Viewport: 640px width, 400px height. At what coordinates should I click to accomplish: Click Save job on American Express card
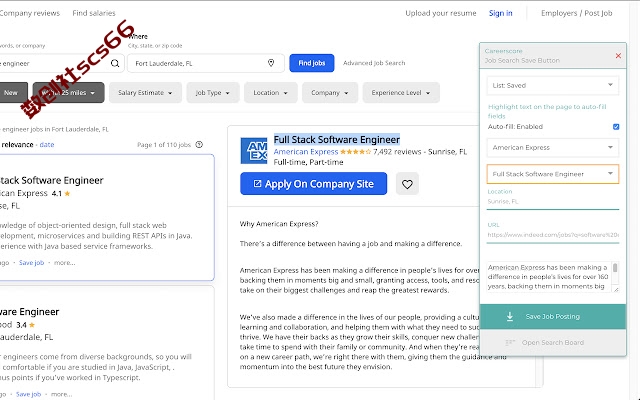[x=31, y=262]
